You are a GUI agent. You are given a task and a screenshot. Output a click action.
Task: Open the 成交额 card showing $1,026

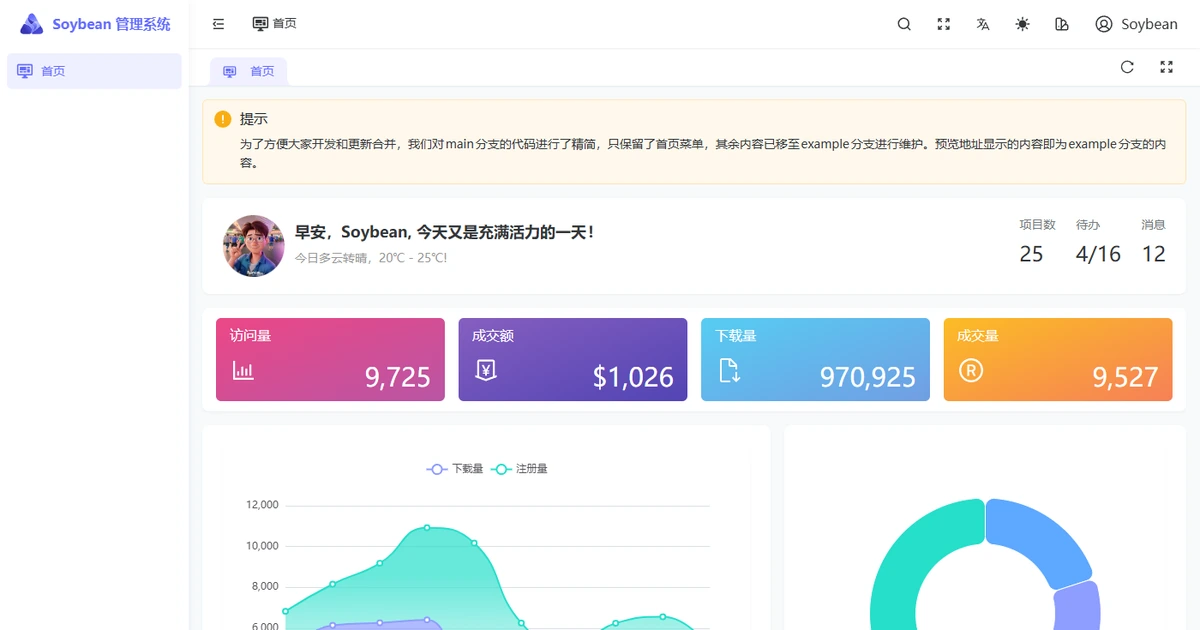click(573, 360)
